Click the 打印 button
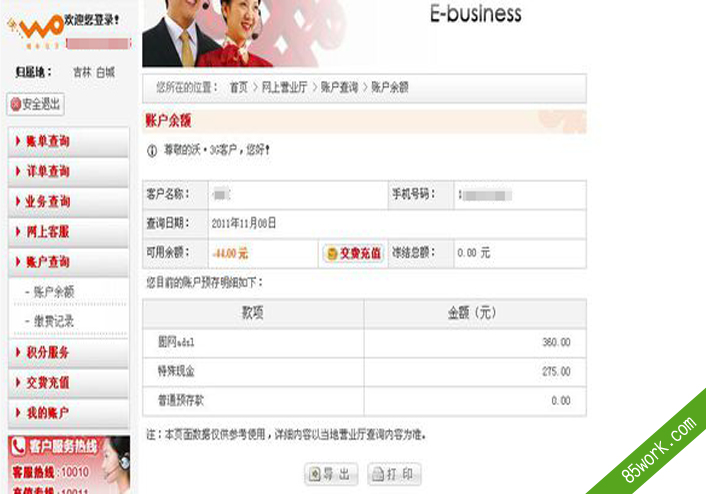This screenshot has height=494, width=706. click(394, 474)
